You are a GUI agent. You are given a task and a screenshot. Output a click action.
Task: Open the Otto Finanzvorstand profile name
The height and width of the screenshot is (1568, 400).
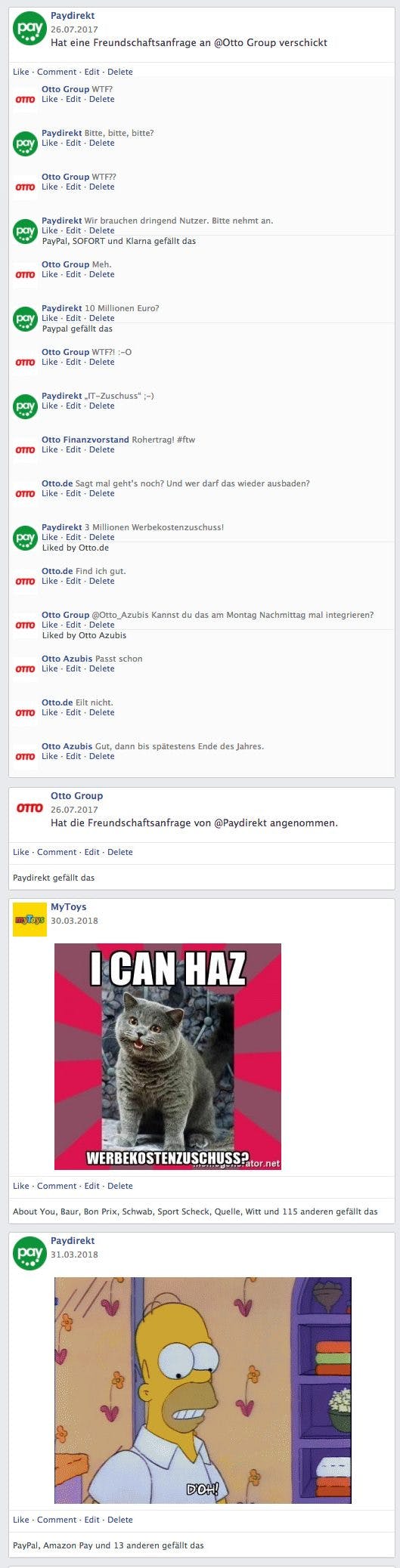(x=85, y=440)
